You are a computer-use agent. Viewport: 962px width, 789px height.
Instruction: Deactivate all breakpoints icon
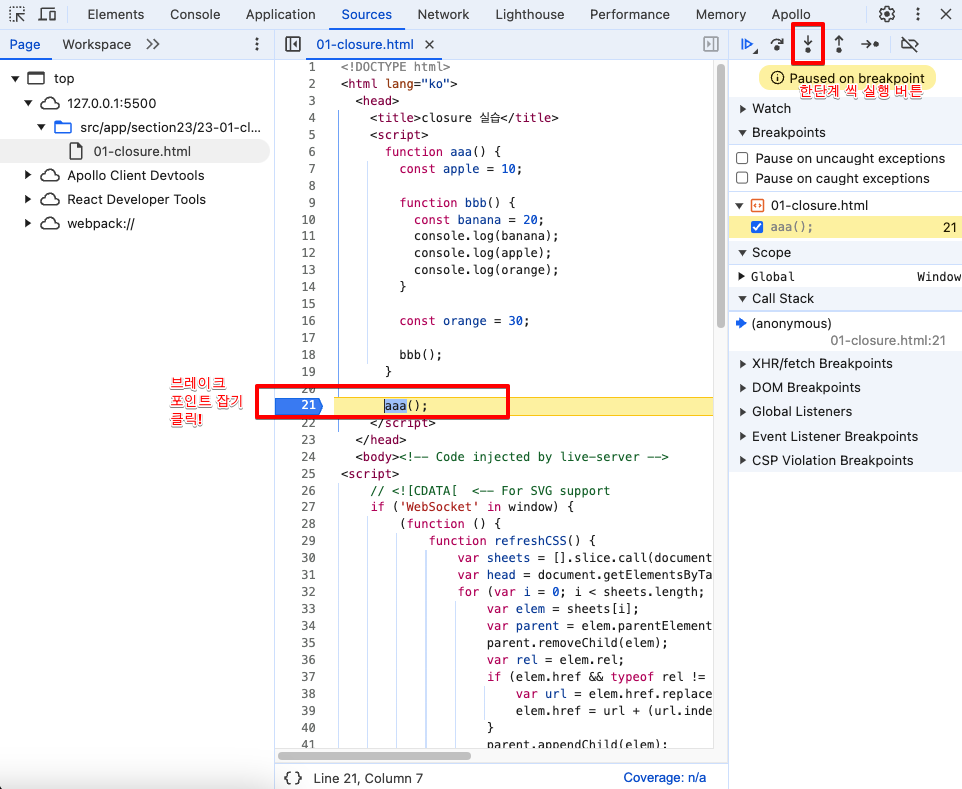(x=909, y=44)
